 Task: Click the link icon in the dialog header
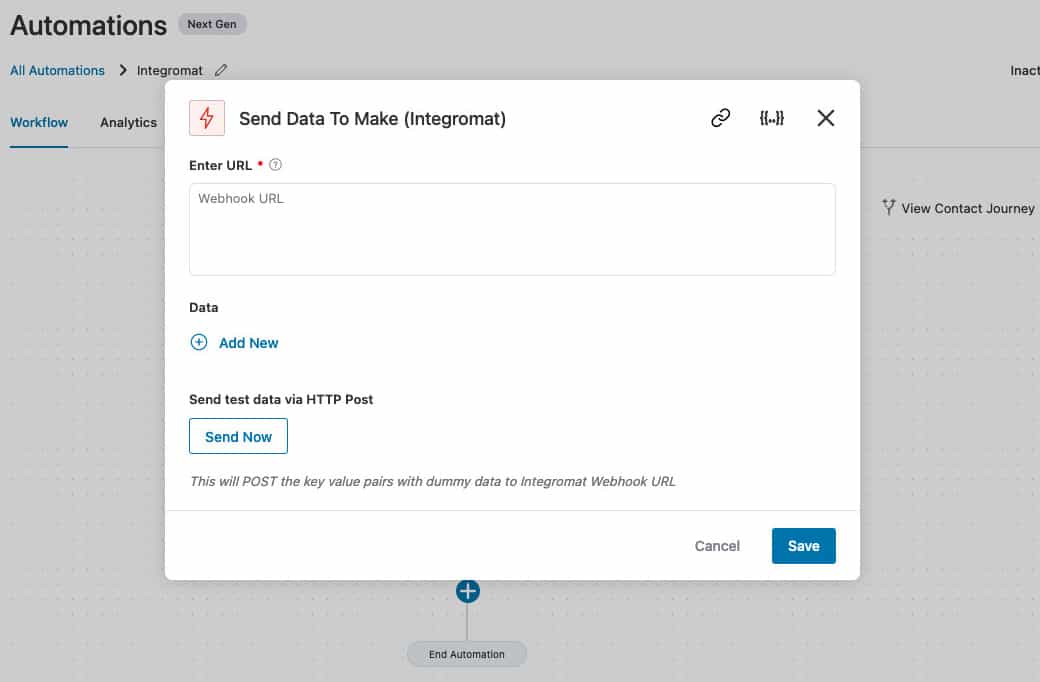[720, 118]
